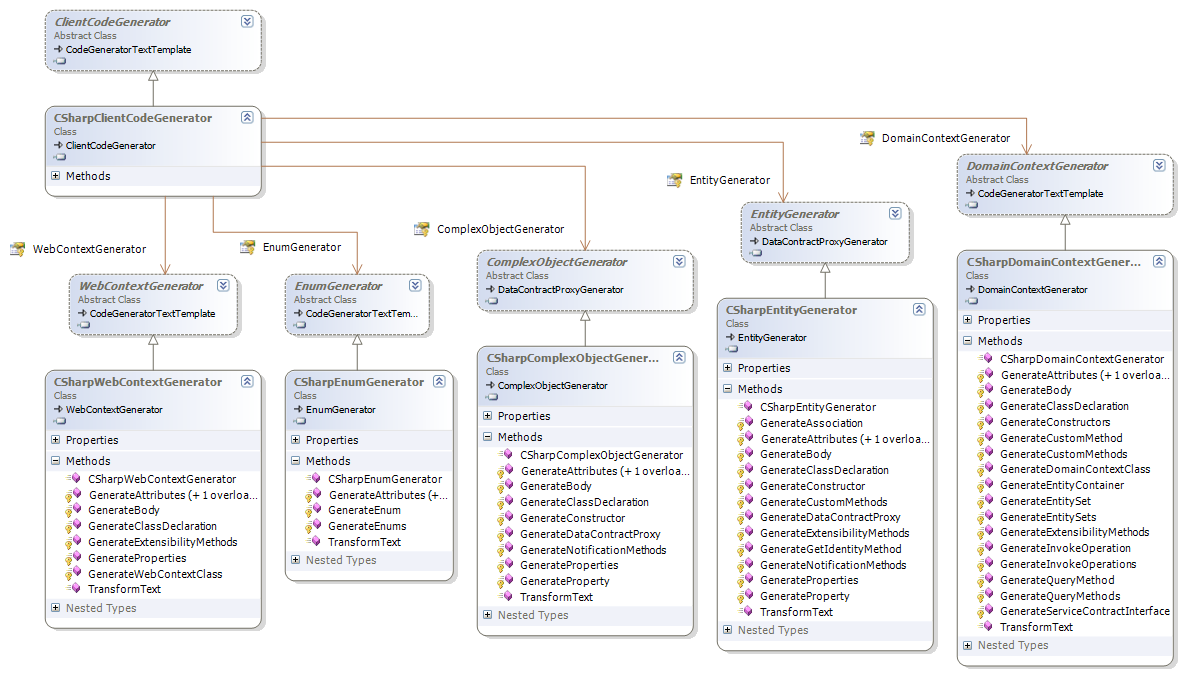Expand the Methods section in CSharpClientCodeGenerator
Image resolution: width=1182 pixels, height=674 pixels.
click(x=55, y=176)
